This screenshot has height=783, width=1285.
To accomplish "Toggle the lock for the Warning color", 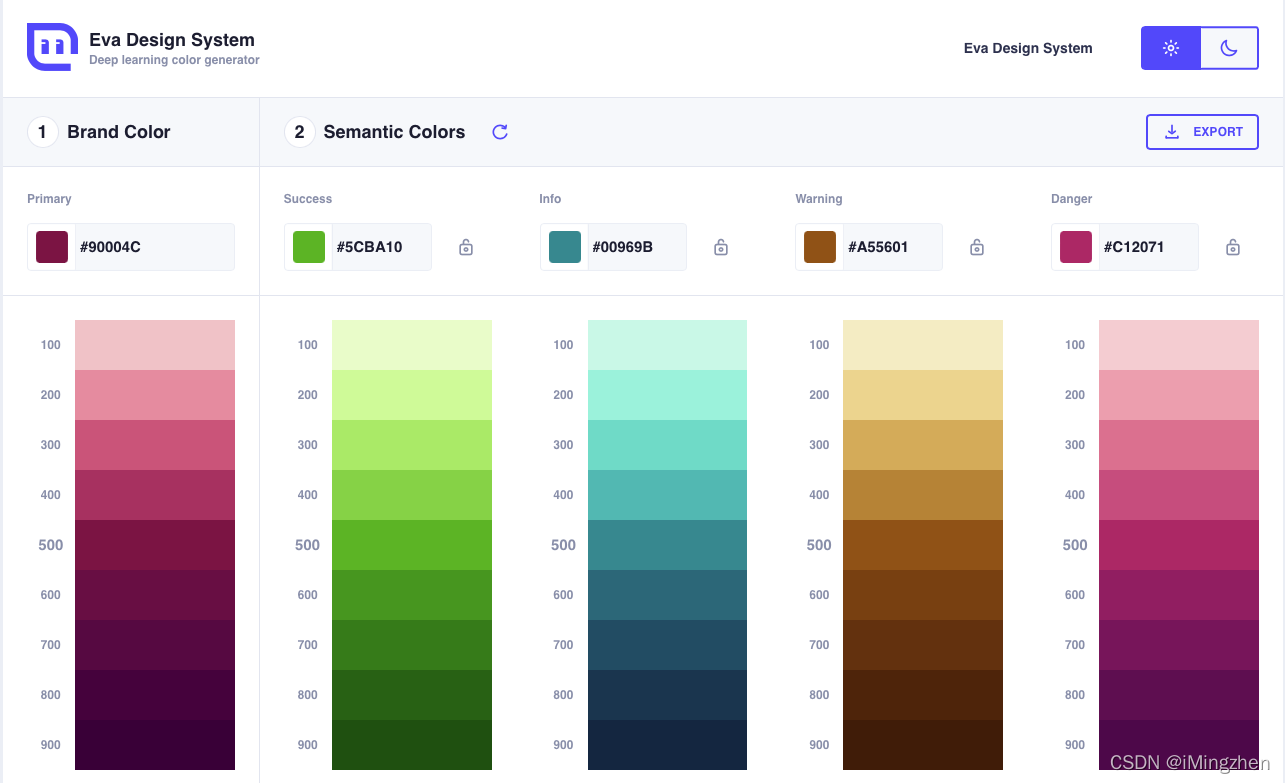I will [977, 247].
